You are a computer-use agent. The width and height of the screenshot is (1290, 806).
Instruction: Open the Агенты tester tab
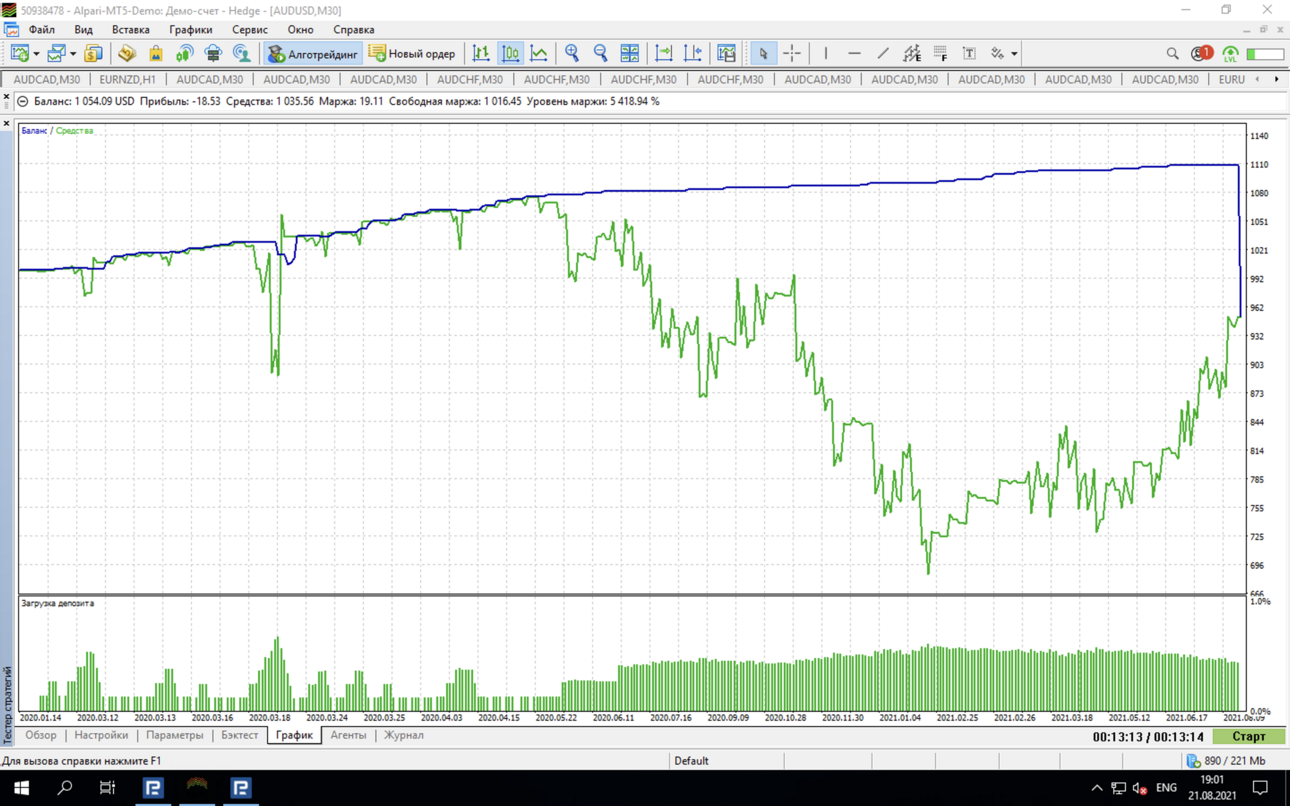click(x=348, y=735)
